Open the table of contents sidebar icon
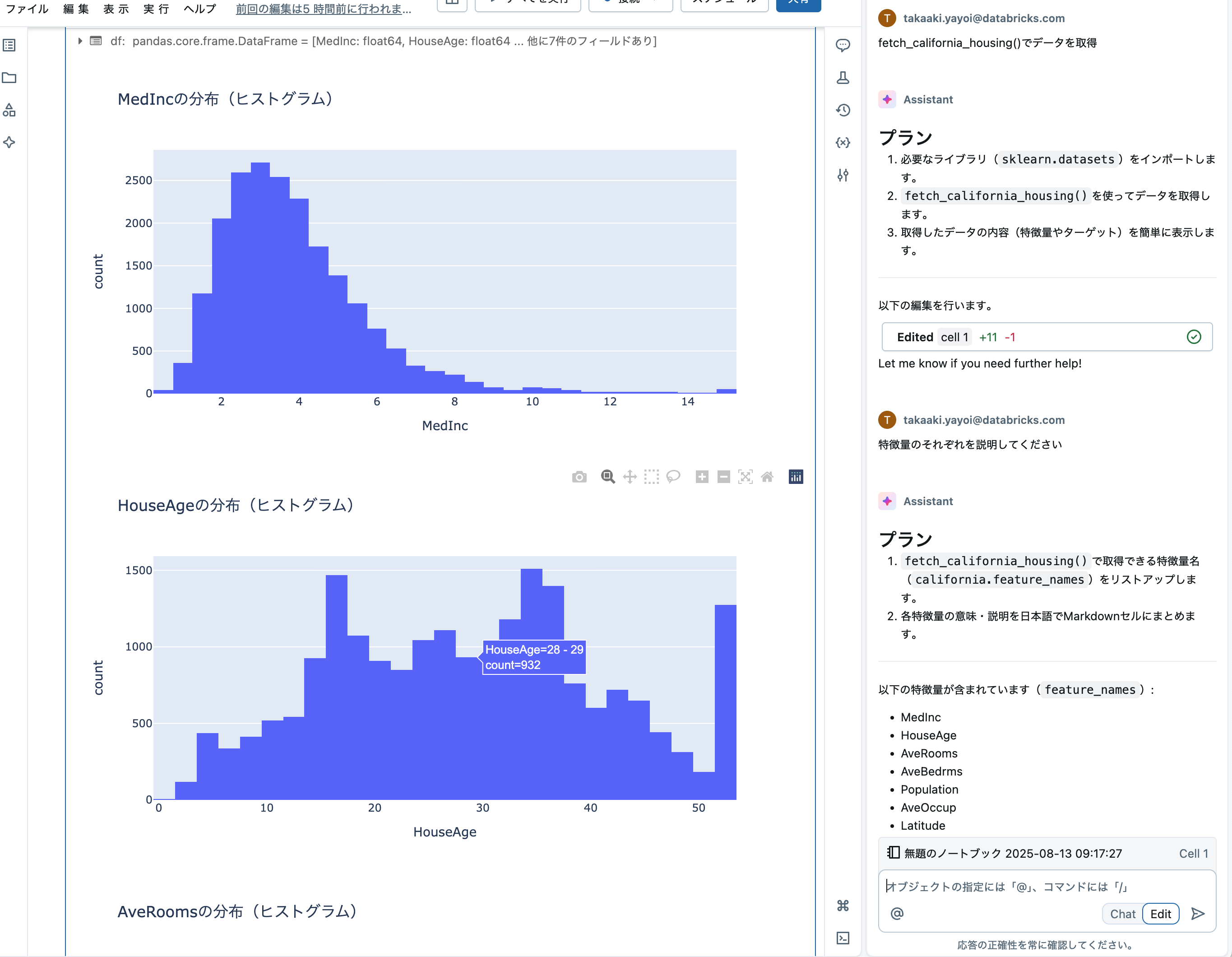Image resolution: width=1232 pixels, height=957 pixels. pos(9,45)
